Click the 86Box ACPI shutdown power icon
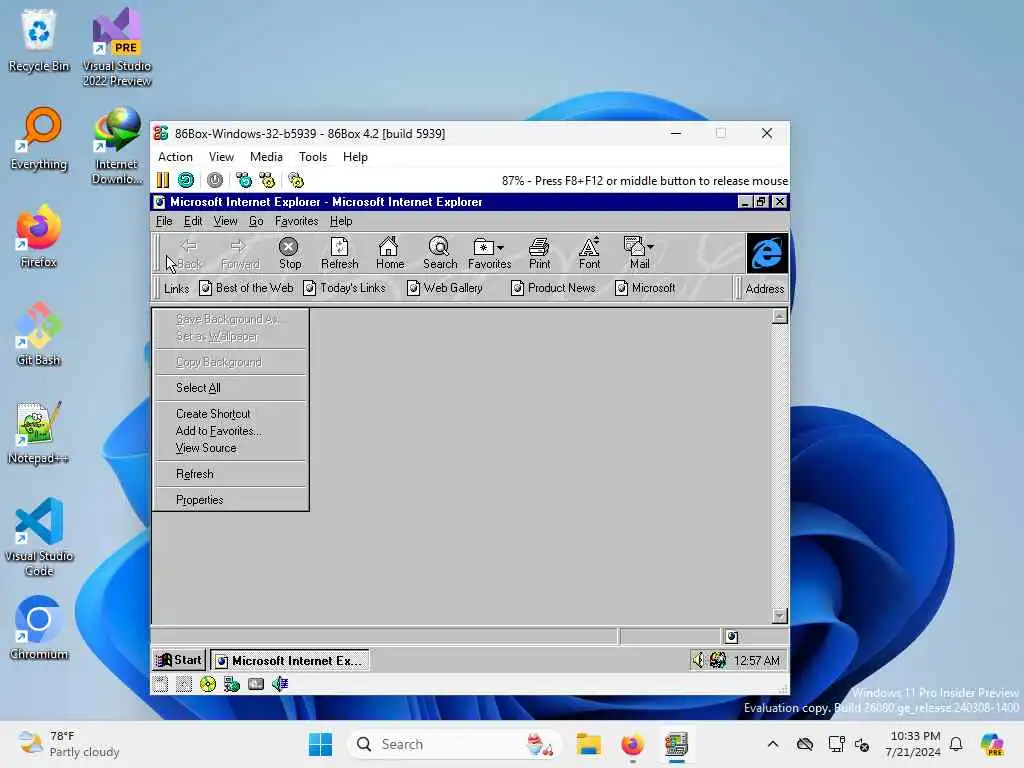This screenshot has height=768, width=1024. (215, 180)
